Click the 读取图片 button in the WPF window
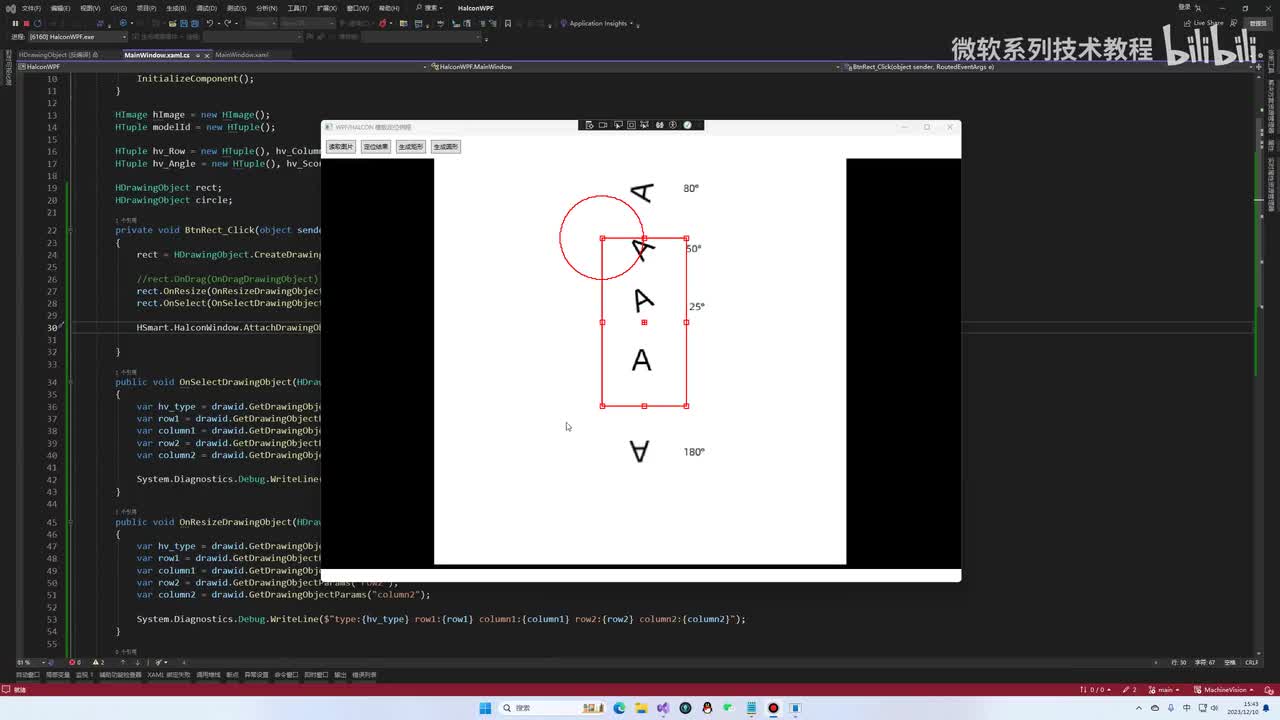 (341, 147)
